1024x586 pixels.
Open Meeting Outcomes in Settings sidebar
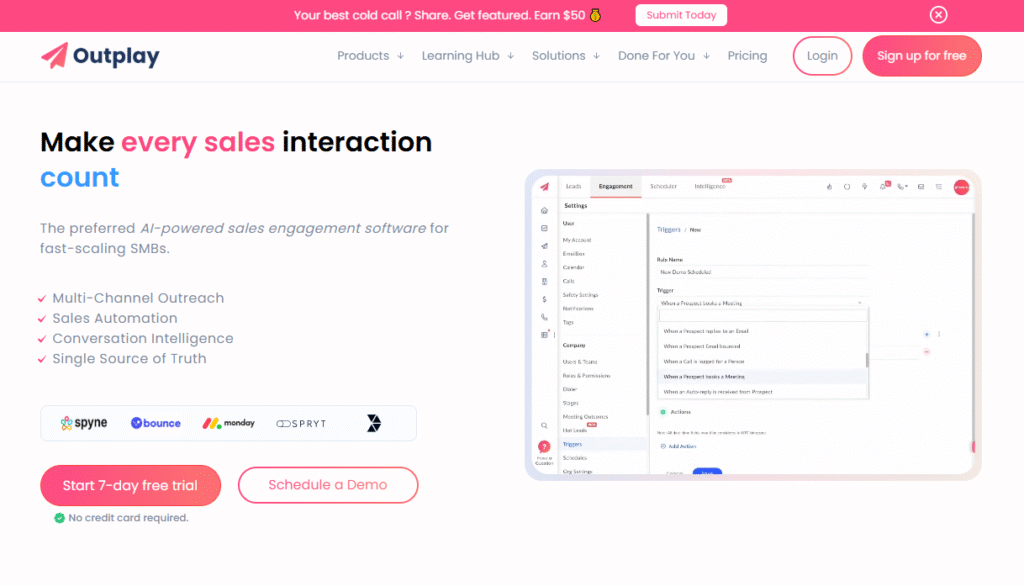[x=585, y=416]
